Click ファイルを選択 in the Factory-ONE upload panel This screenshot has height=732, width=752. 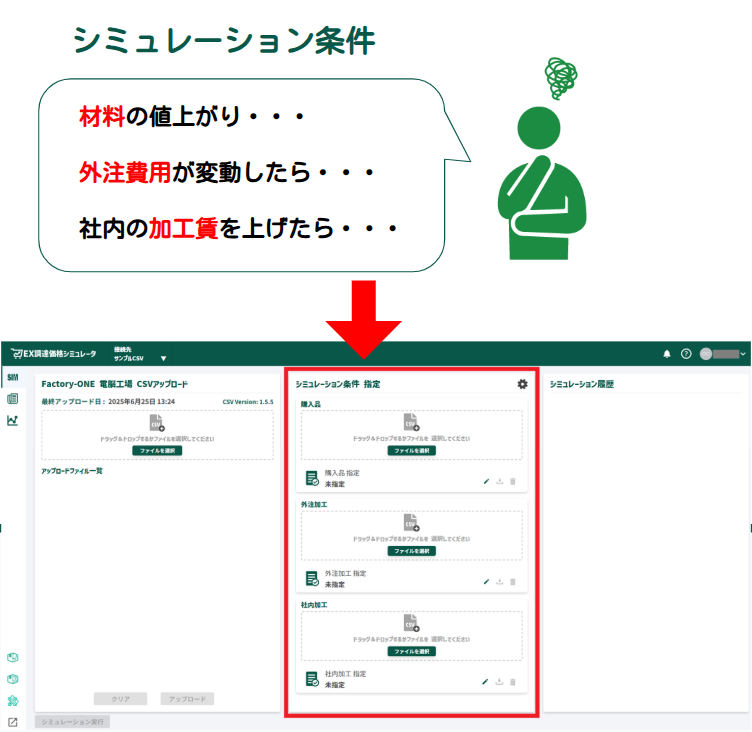click(157, 451)
